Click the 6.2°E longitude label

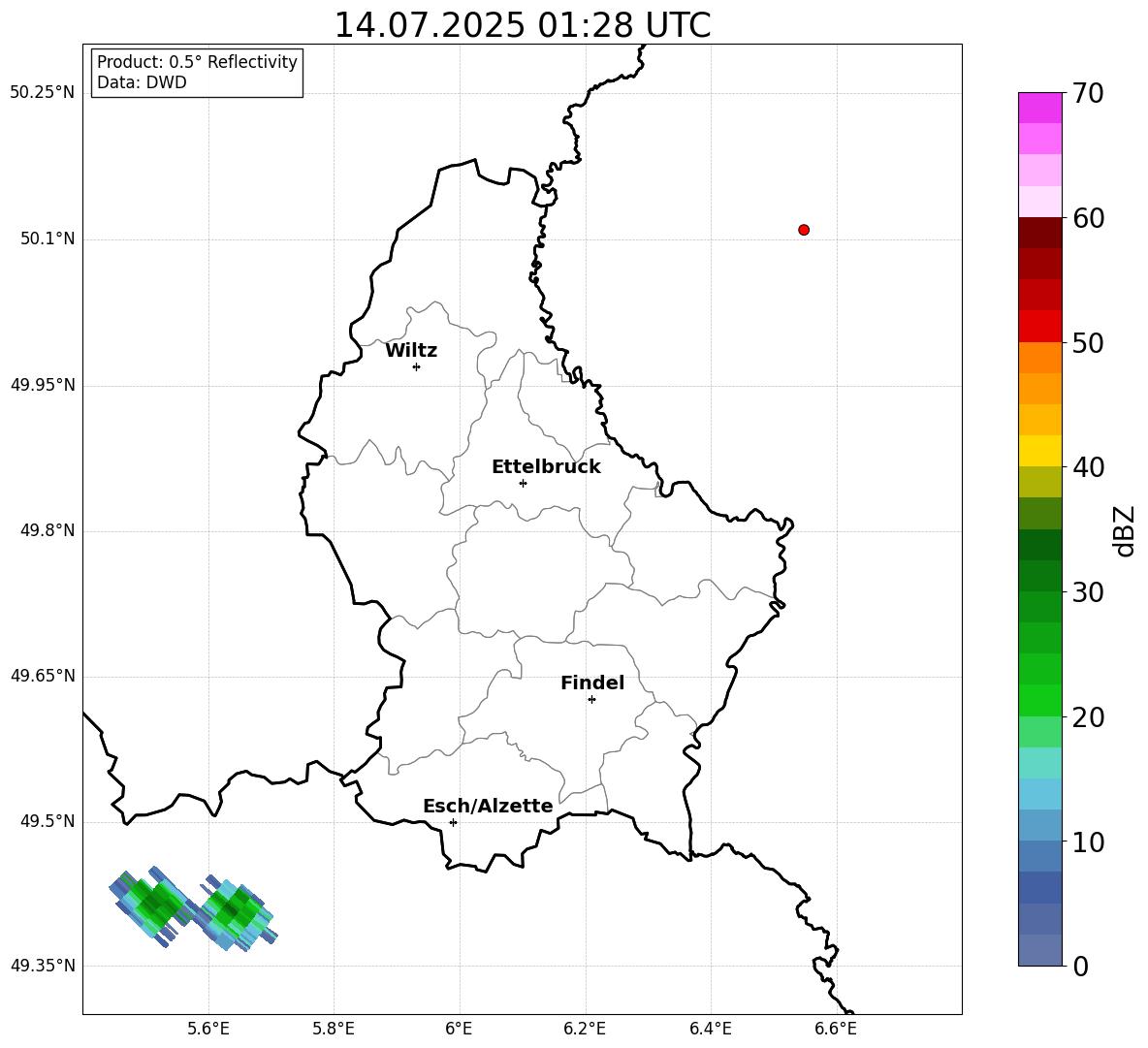pyautogui.click(x=585, y=1029)
